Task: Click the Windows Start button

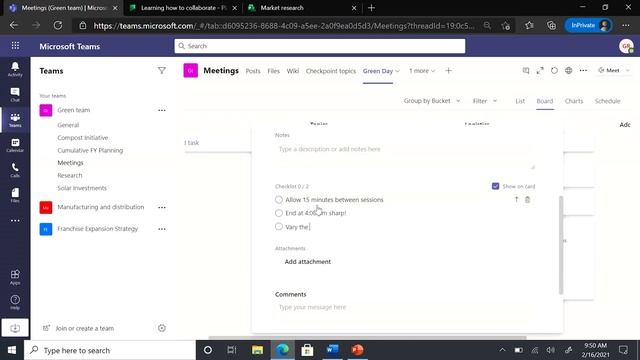Action: [12, 350]
